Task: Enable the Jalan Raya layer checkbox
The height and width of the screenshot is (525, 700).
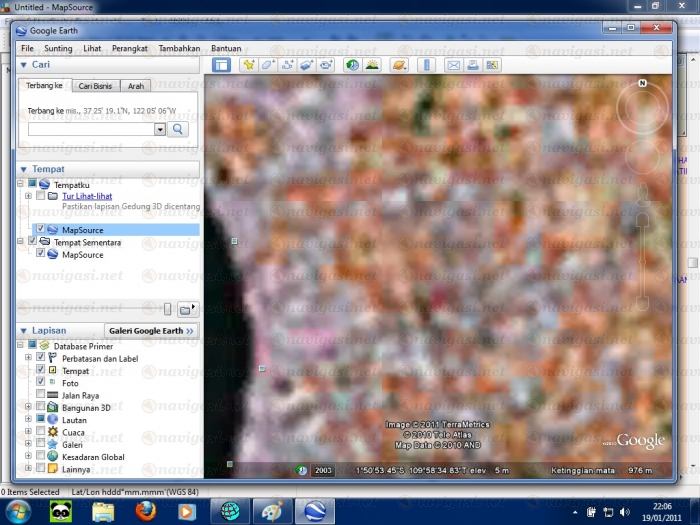Action: point(40,395)
